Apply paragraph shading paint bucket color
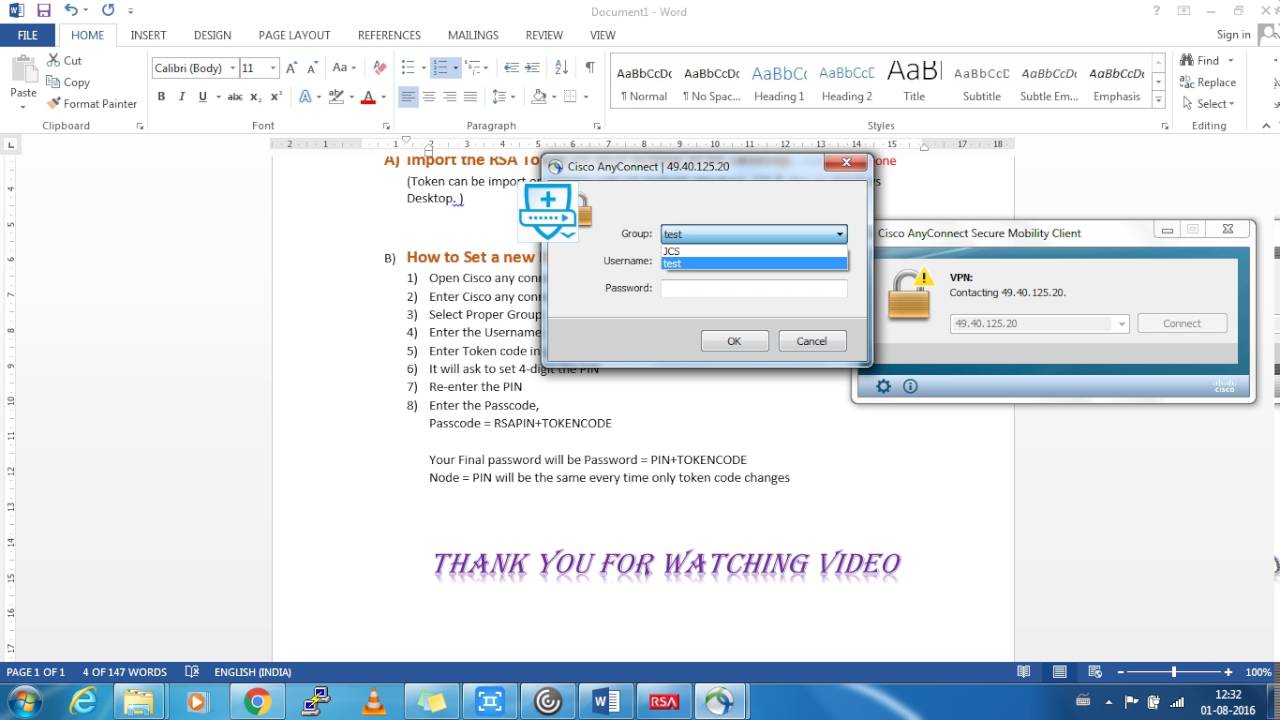The height and width of the screenshot is (720, 1280). (539, 97)
